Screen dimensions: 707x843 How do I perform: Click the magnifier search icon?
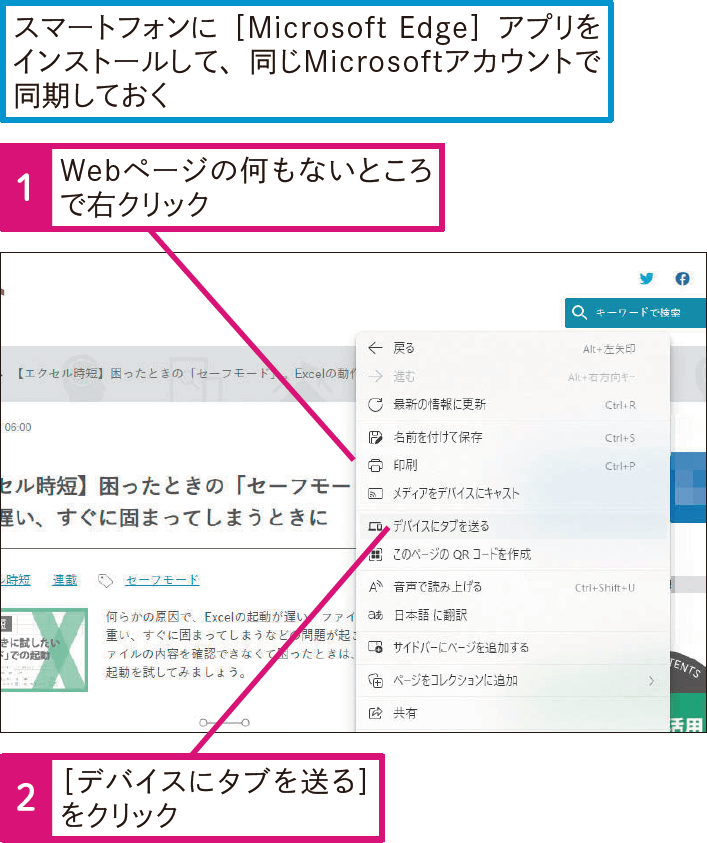coord(579,312)
